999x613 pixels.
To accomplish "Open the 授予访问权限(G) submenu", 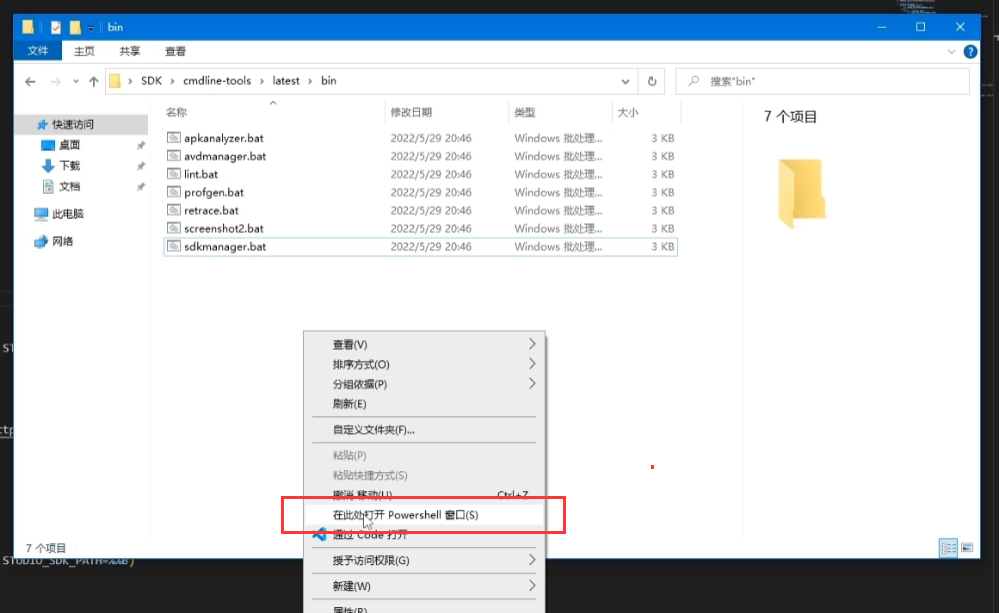I will (424, 561).
